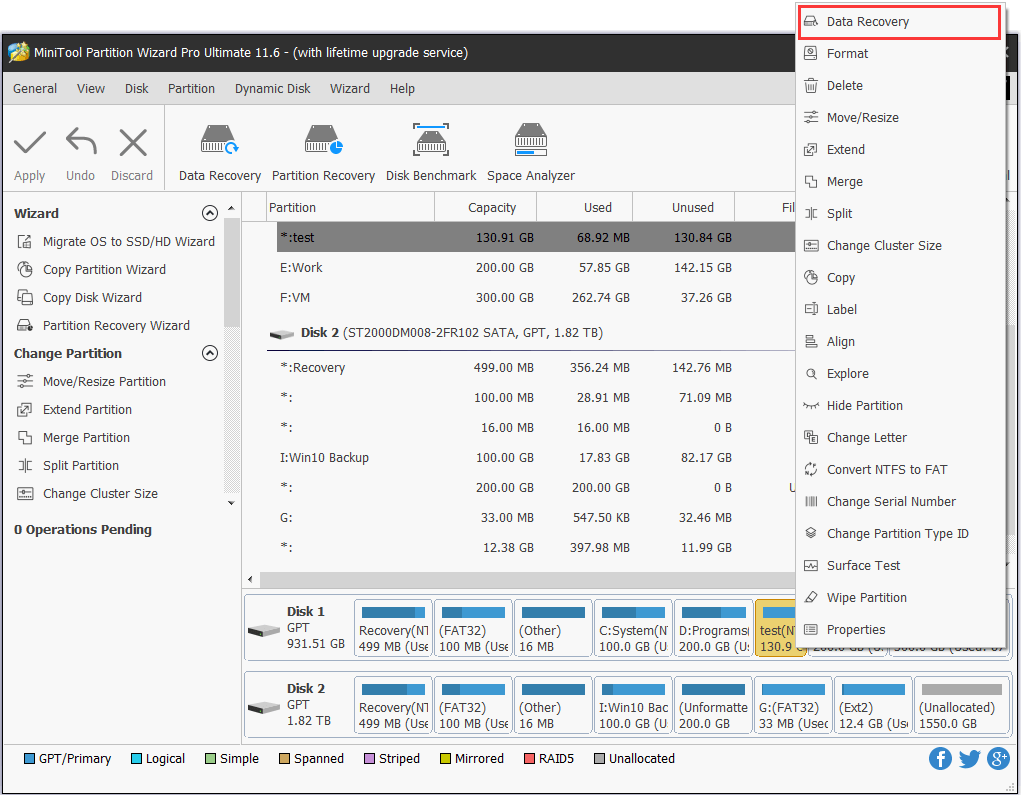
Task: Choose Split Partition in sidebar
Action: click(x=68, y=466)
